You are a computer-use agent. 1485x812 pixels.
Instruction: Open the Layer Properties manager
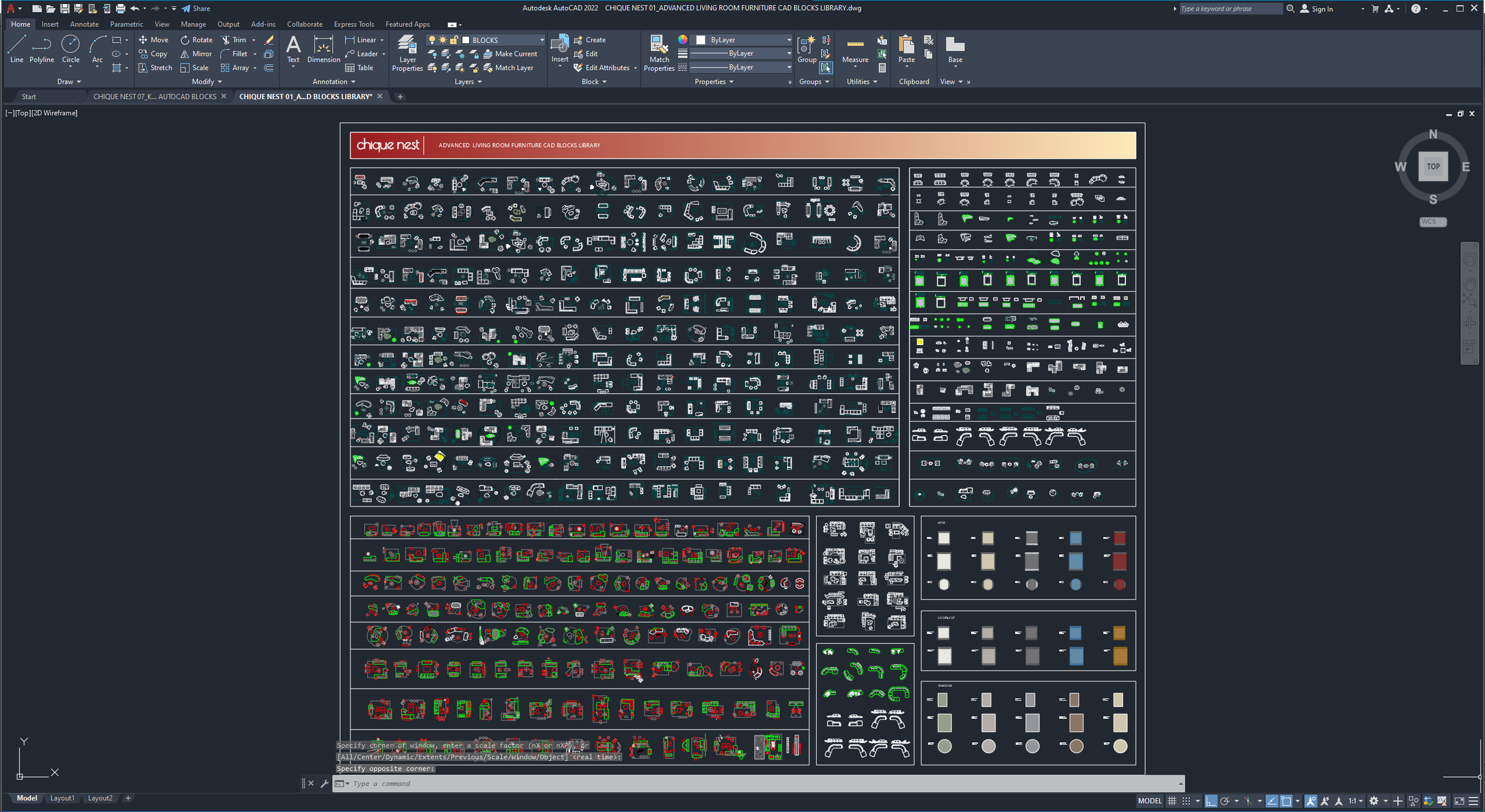tap(407, 52)
